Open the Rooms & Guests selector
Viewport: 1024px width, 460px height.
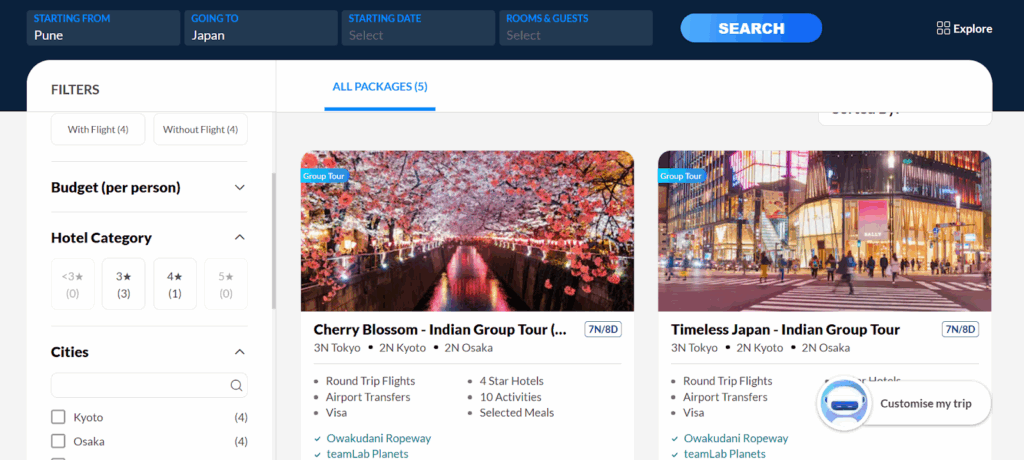pos(576,28)
